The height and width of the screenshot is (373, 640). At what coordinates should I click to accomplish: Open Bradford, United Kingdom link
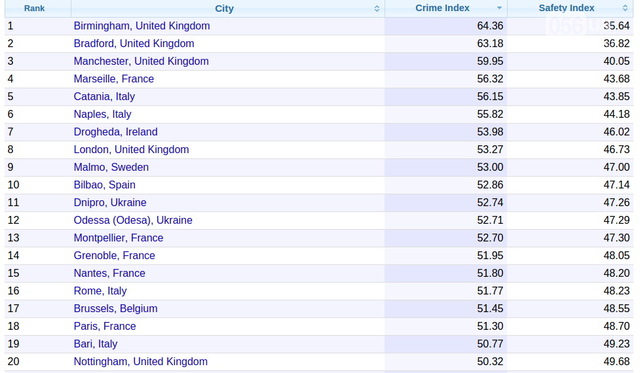click(x=134, y=43)
